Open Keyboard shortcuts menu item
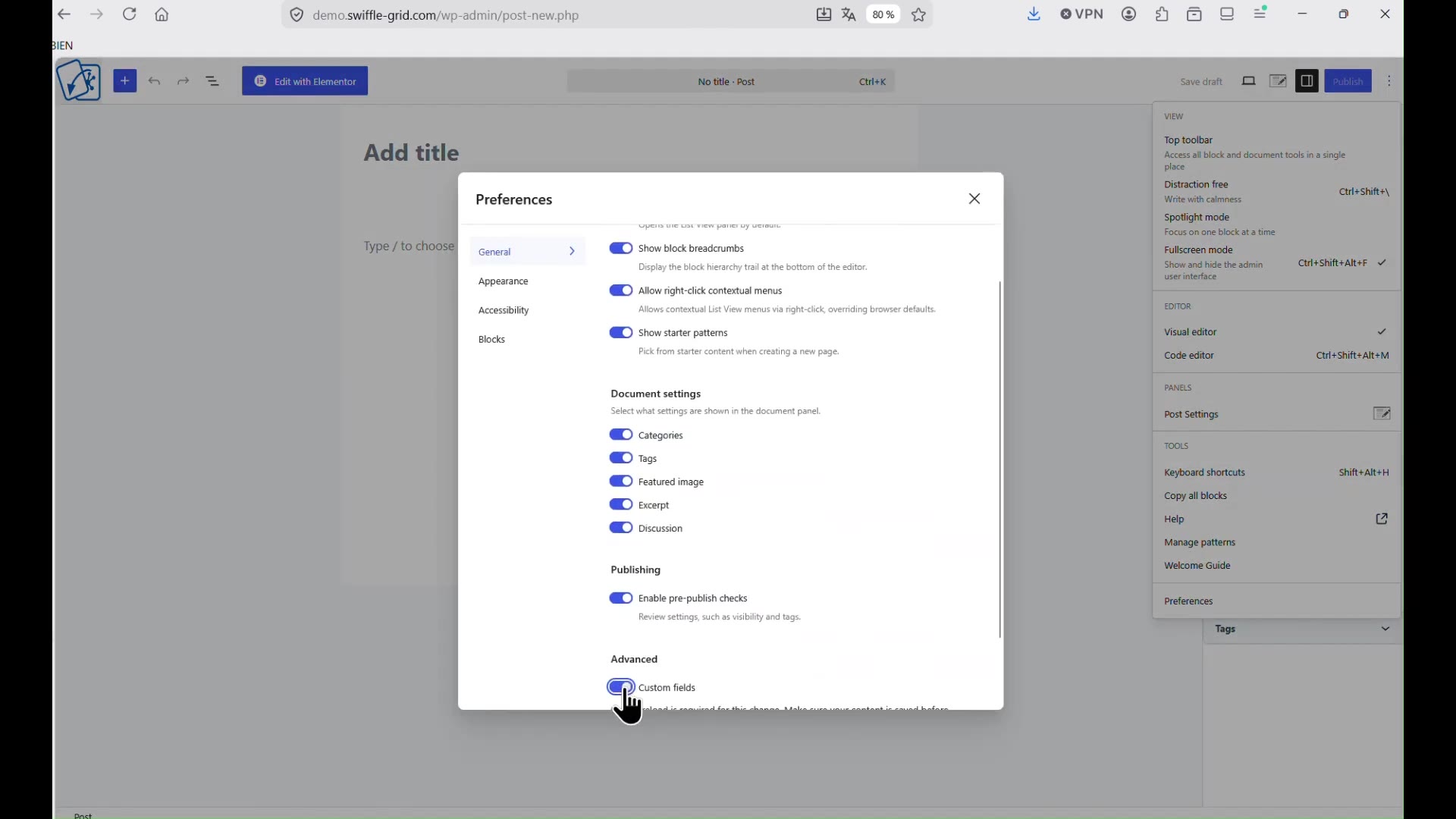The height and width of the screenshot is (819, 1456). point(1277,473)
